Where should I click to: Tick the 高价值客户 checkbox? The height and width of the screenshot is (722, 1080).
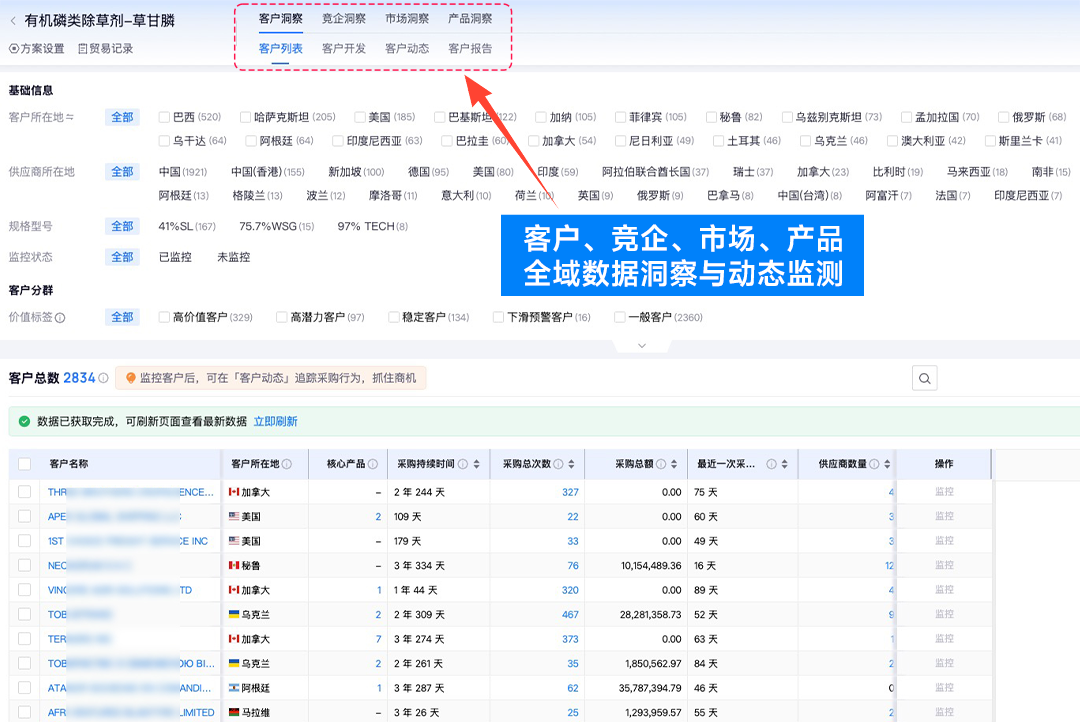pos(165,317)
